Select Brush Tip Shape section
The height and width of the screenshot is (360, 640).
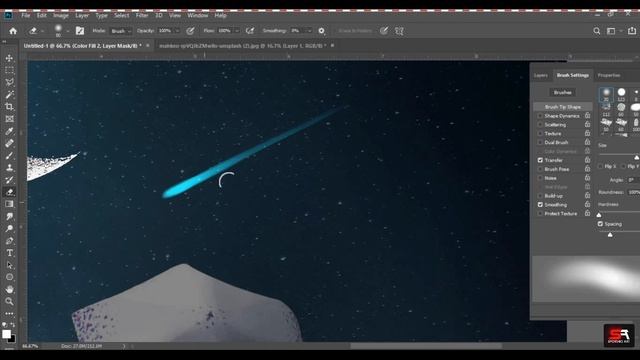click(x=563, y=107)
